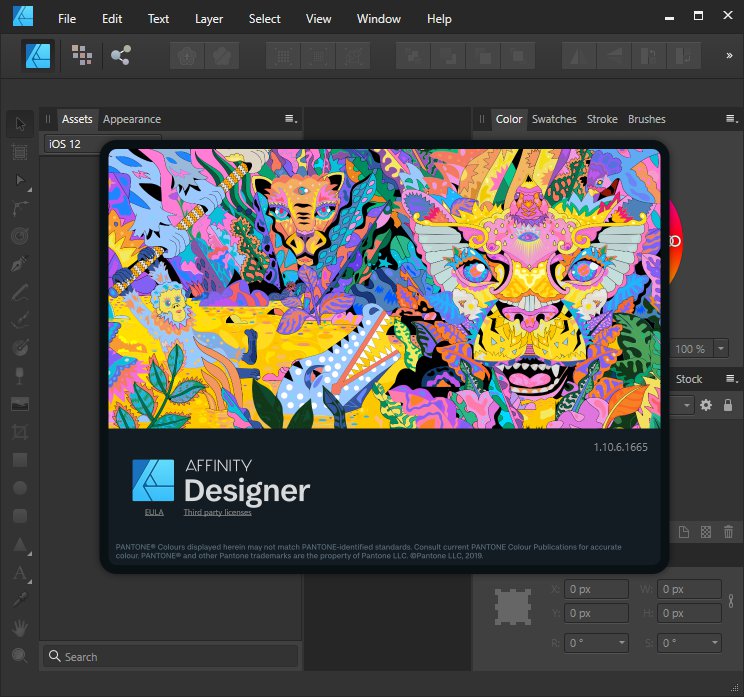The height and width of the screenshot is (697, 744).
Task: Click the Y position field
Action: (x=596, y=613)
